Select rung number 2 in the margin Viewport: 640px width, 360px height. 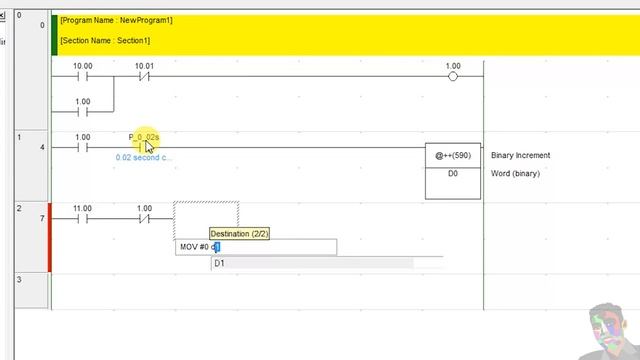(x=19, y=209)
